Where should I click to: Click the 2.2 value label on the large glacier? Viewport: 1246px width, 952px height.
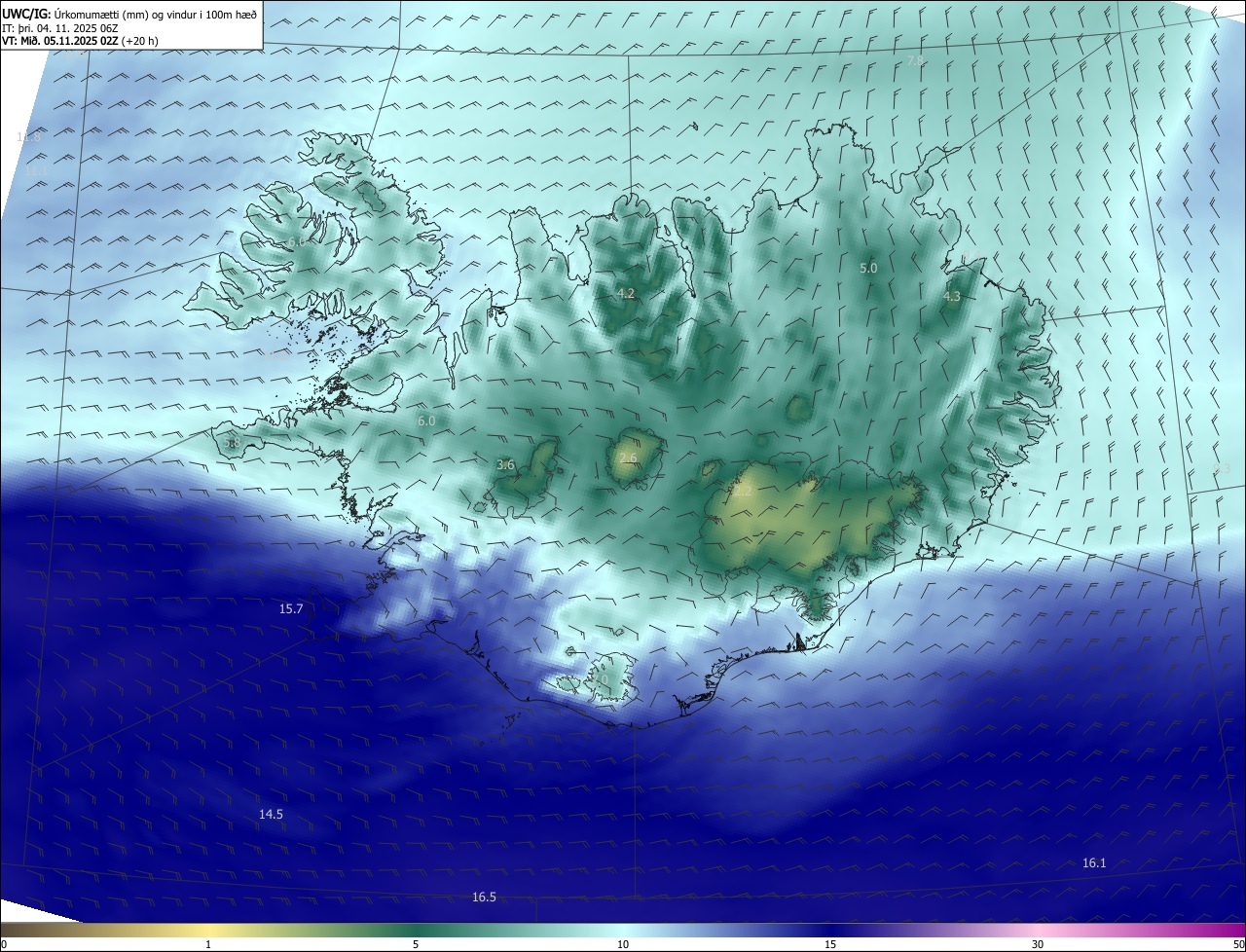(x=743, y=492)
